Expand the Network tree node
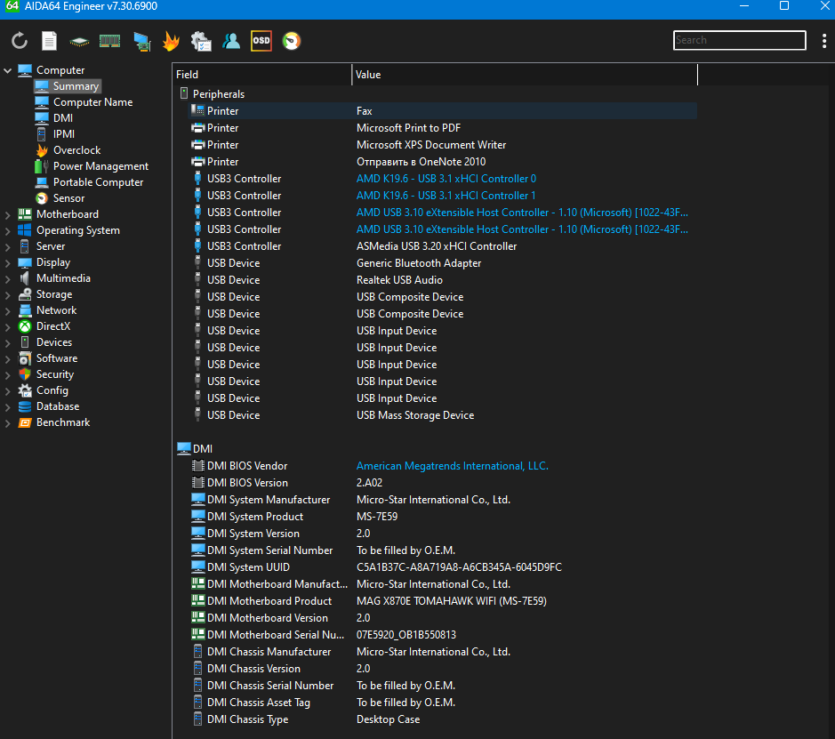This screenshot has height=739, width=835. (7, 310)
